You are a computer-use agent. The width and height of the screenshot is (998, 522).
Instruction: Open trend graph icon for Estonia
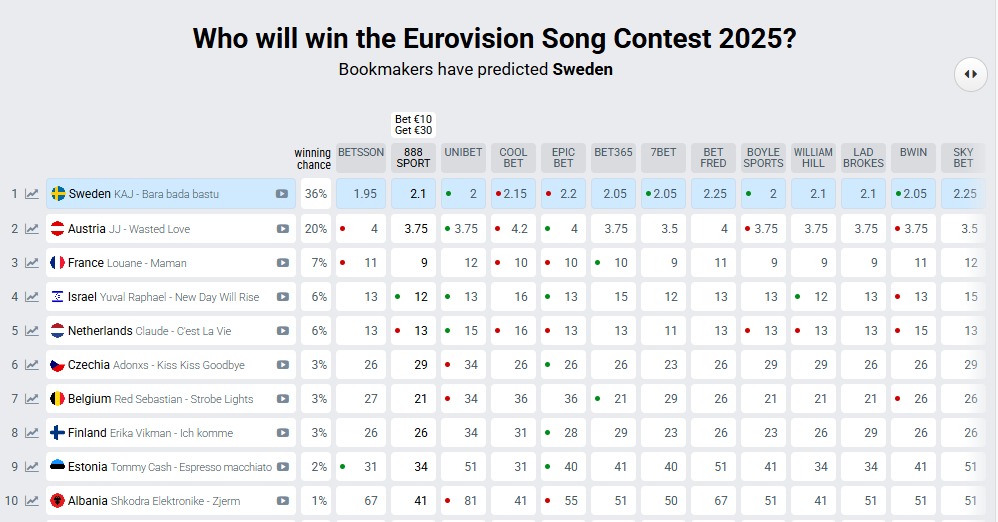(x=32, y=467)
